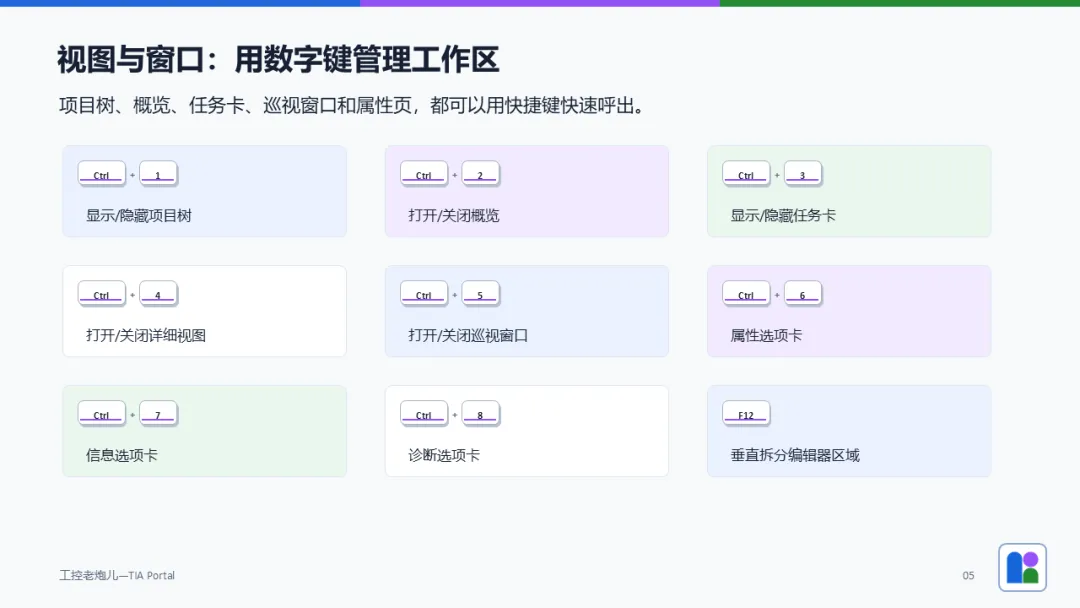Click the slide title 视图与窗口：用数字键管理工作区
This screenshot has height=608, width=1080.
click(x=278, y=59)
